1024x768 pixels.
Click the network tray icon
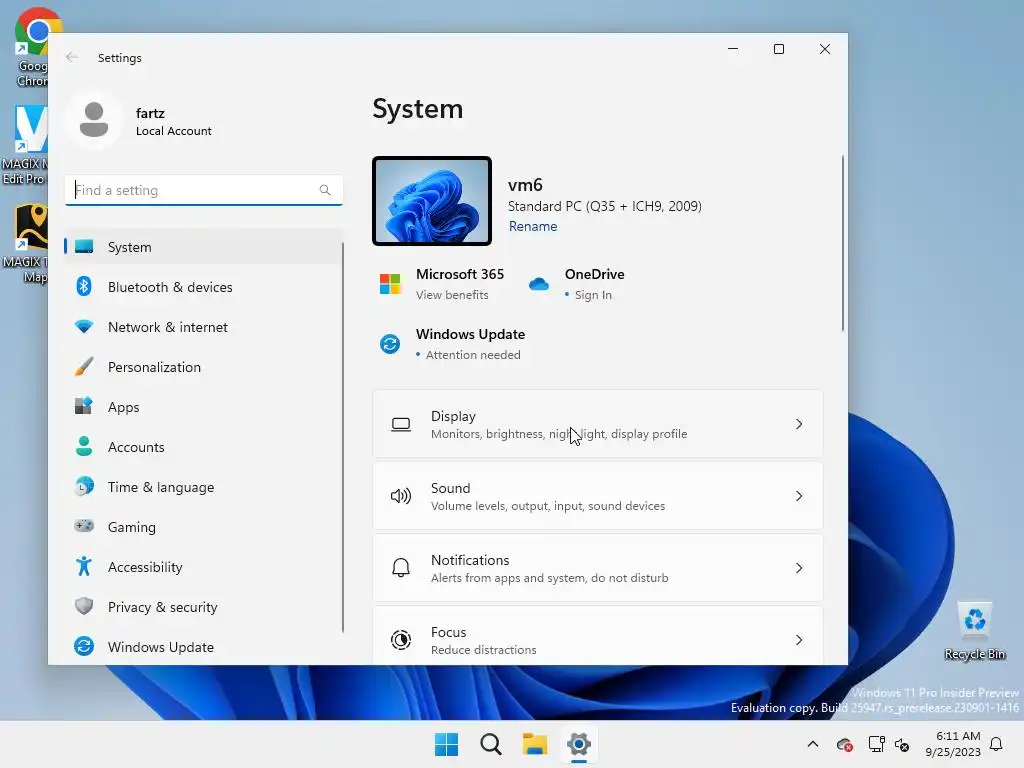point(876,744)
